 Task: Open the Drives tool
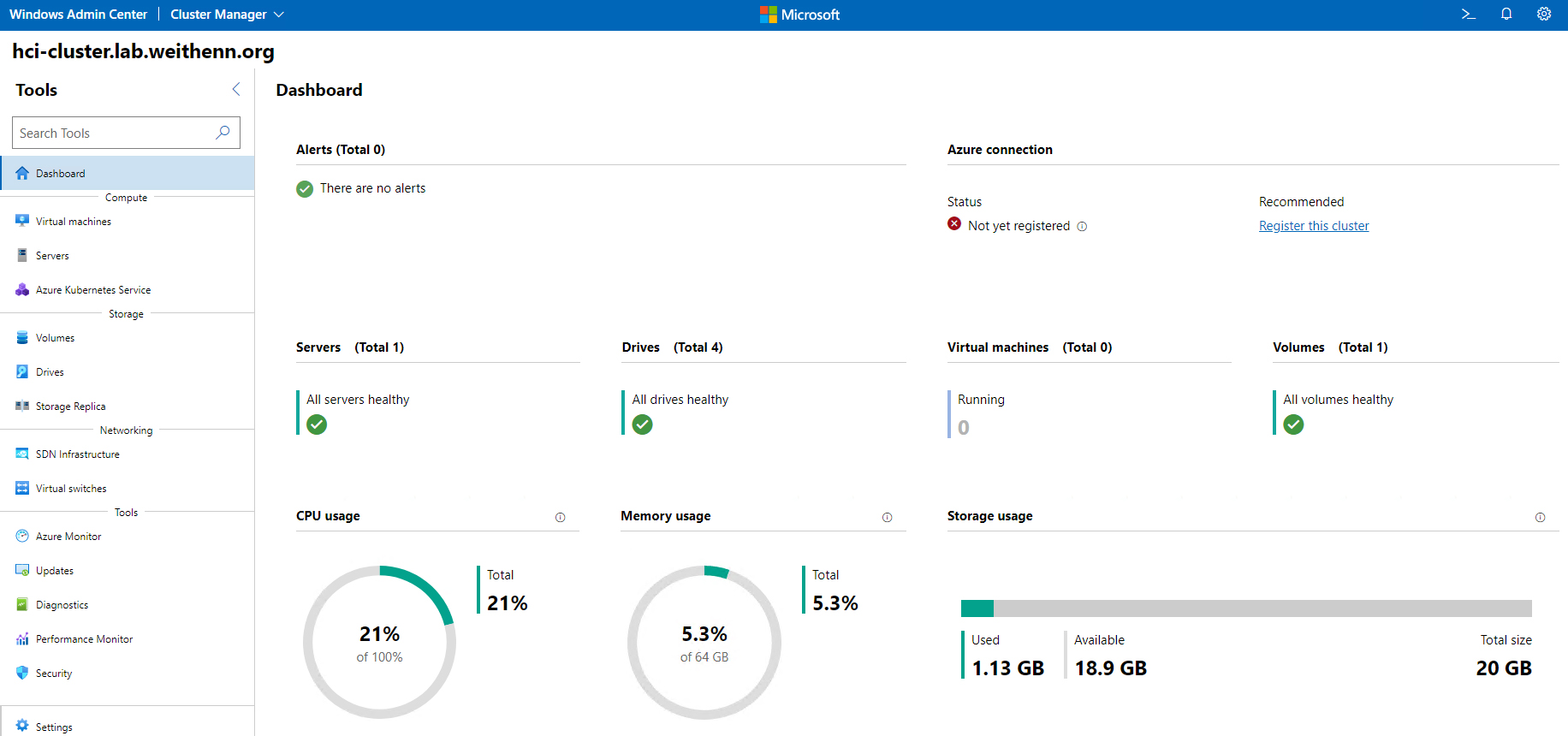128,371
